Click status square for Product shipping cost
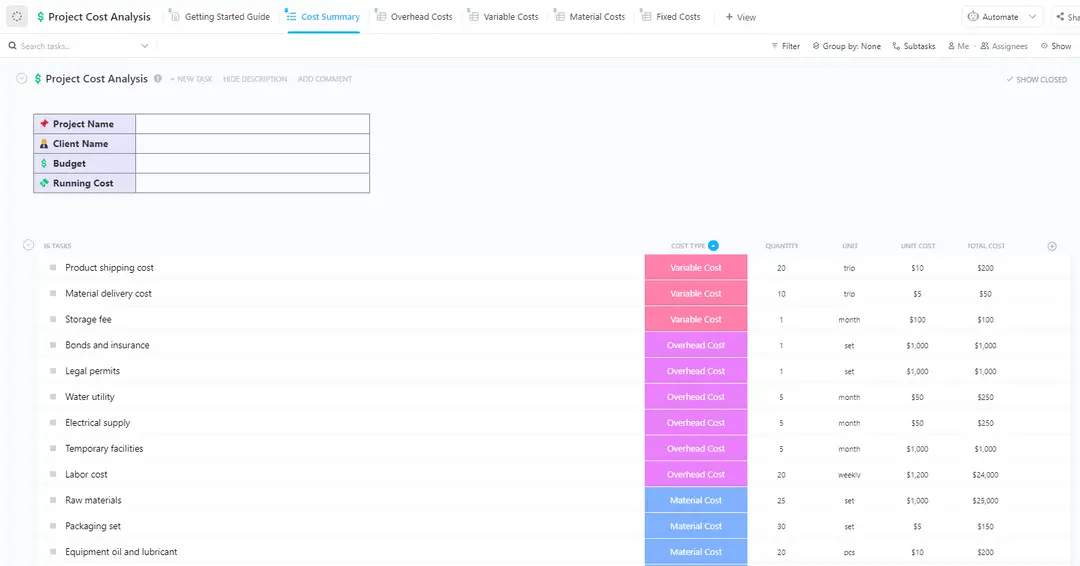 (x=53, y=267)
